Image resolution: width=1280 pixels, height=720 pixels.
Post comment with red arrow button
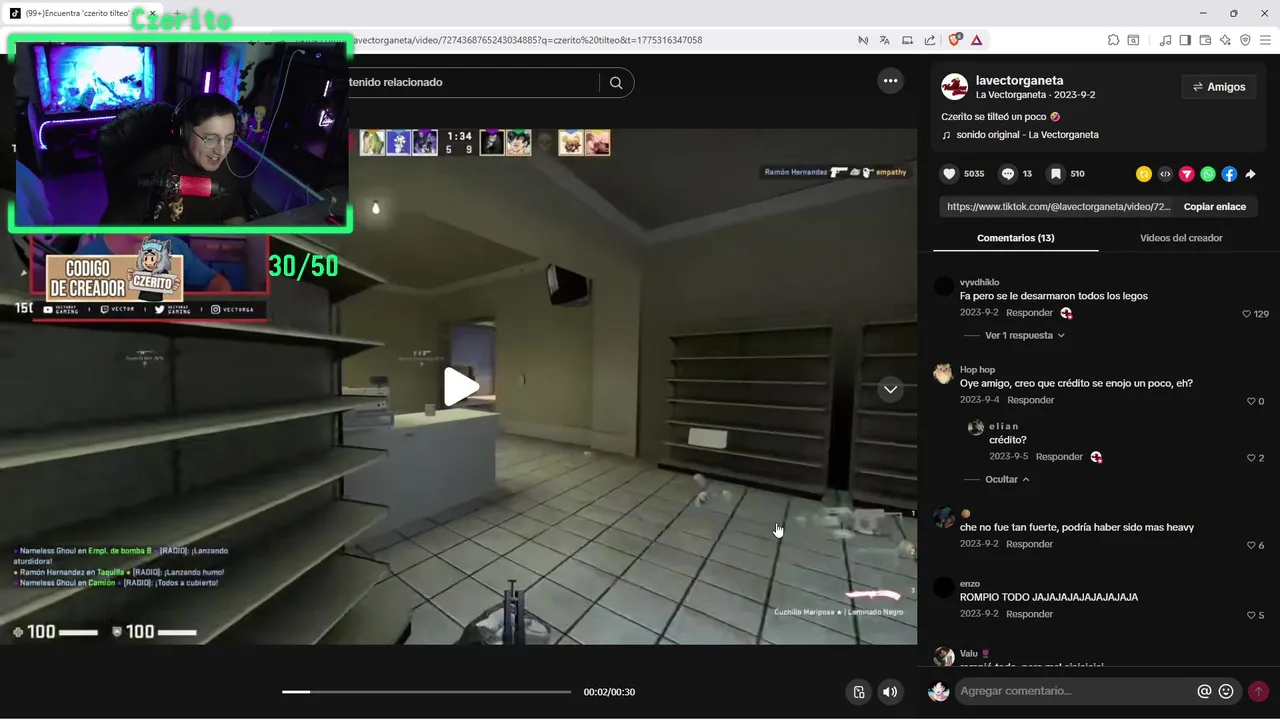(1258, 691)
